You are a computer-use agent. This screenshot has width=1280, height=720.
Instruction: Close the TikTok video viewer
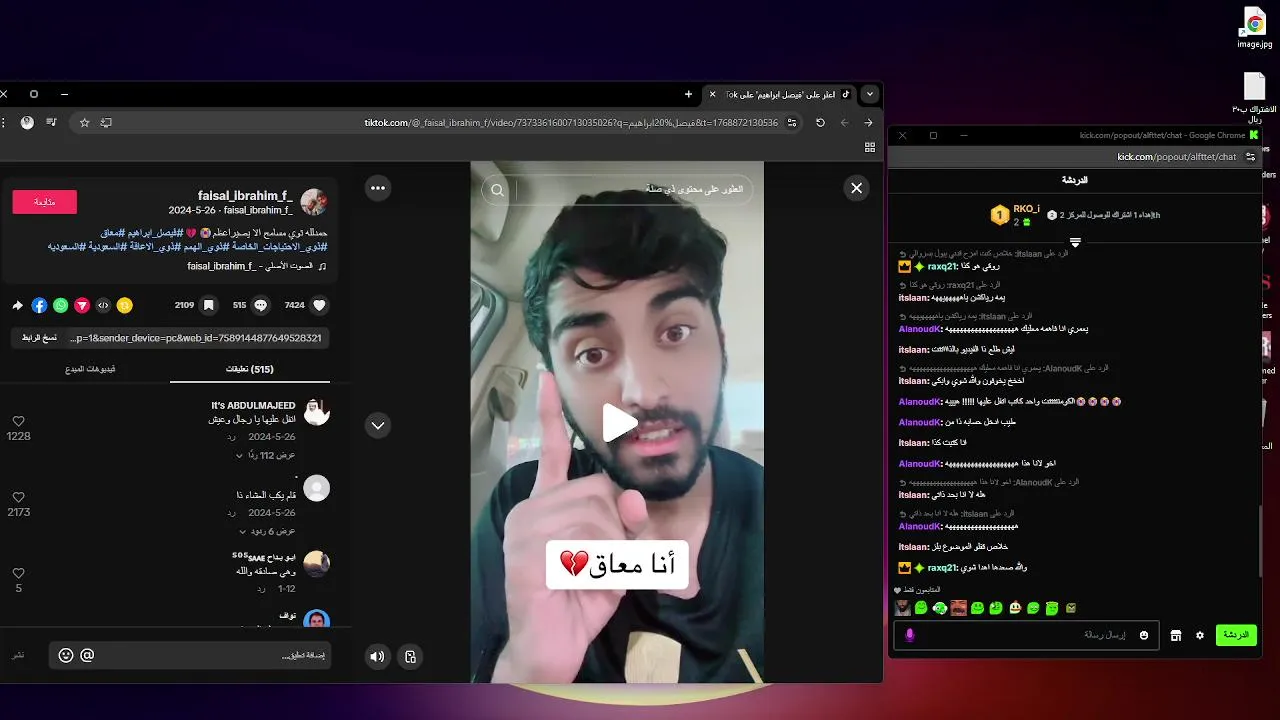tap(856, 188)
